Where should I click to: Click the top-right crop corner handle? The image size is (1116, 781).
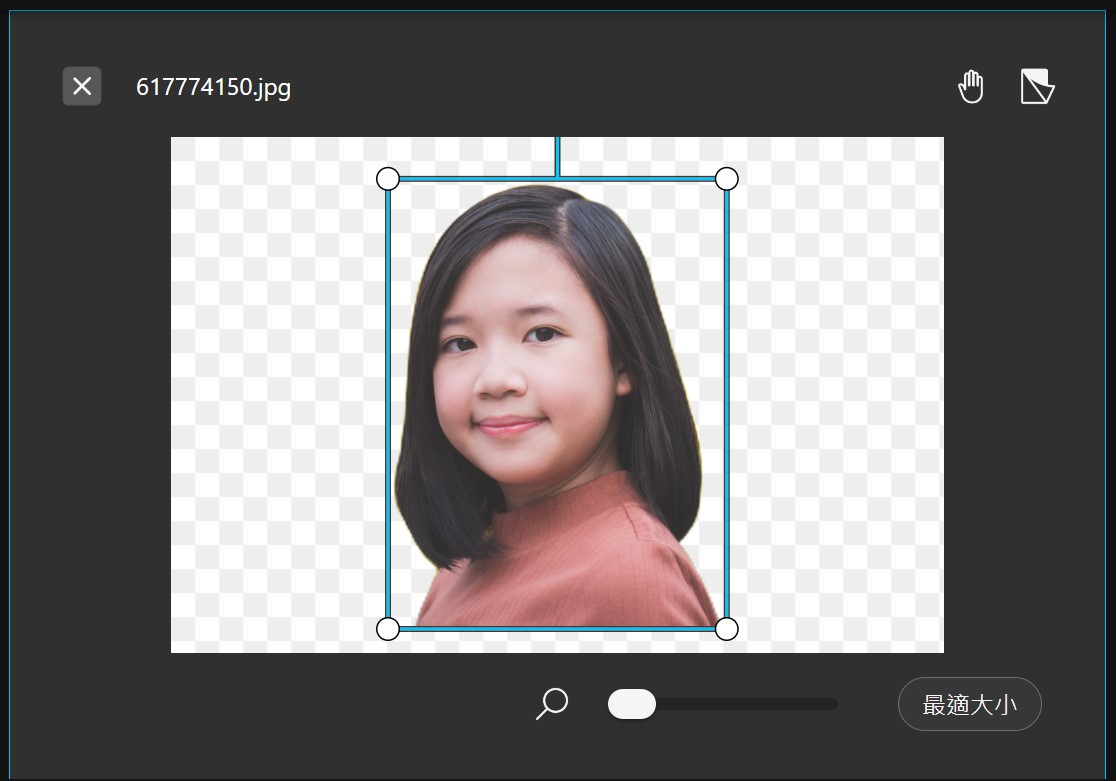coord(727,179)
